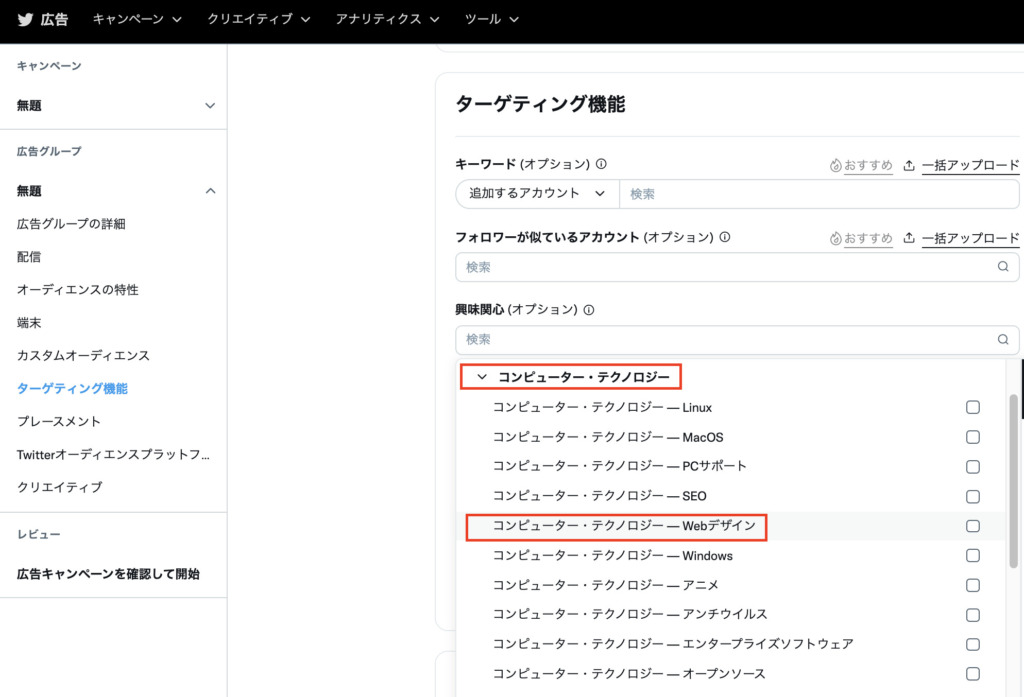Click flame おすすめ icon in キーワード row
The image size is (1024, 697).
836,166
